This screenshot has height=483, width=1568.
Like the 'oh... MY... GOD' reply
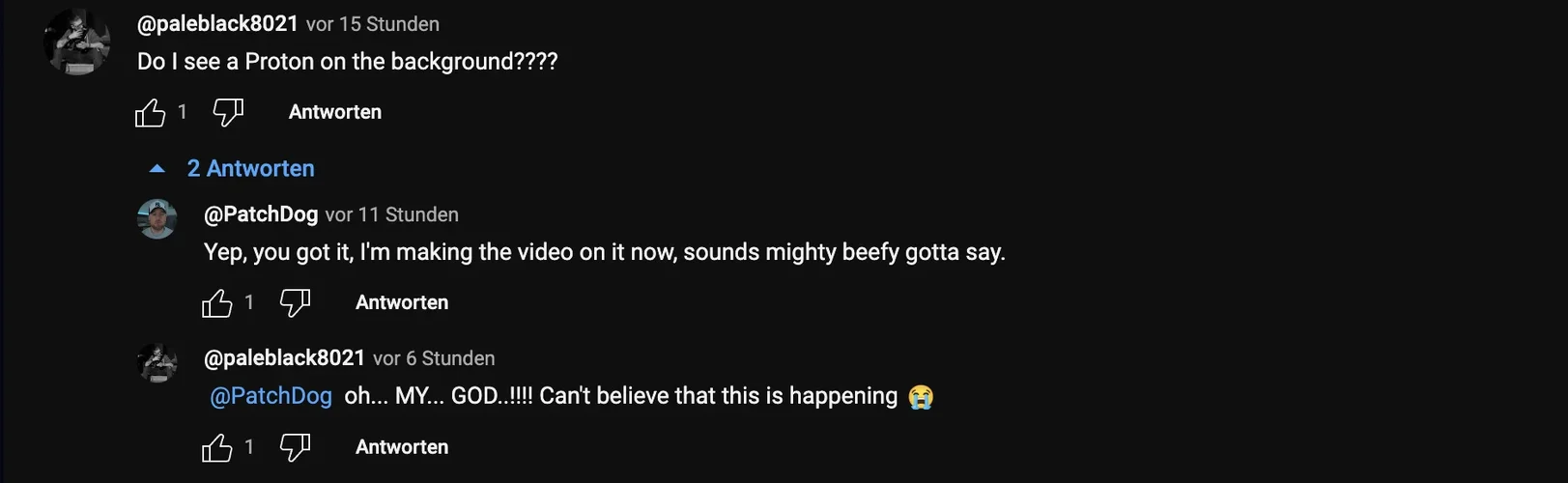[x=217, y=448]
